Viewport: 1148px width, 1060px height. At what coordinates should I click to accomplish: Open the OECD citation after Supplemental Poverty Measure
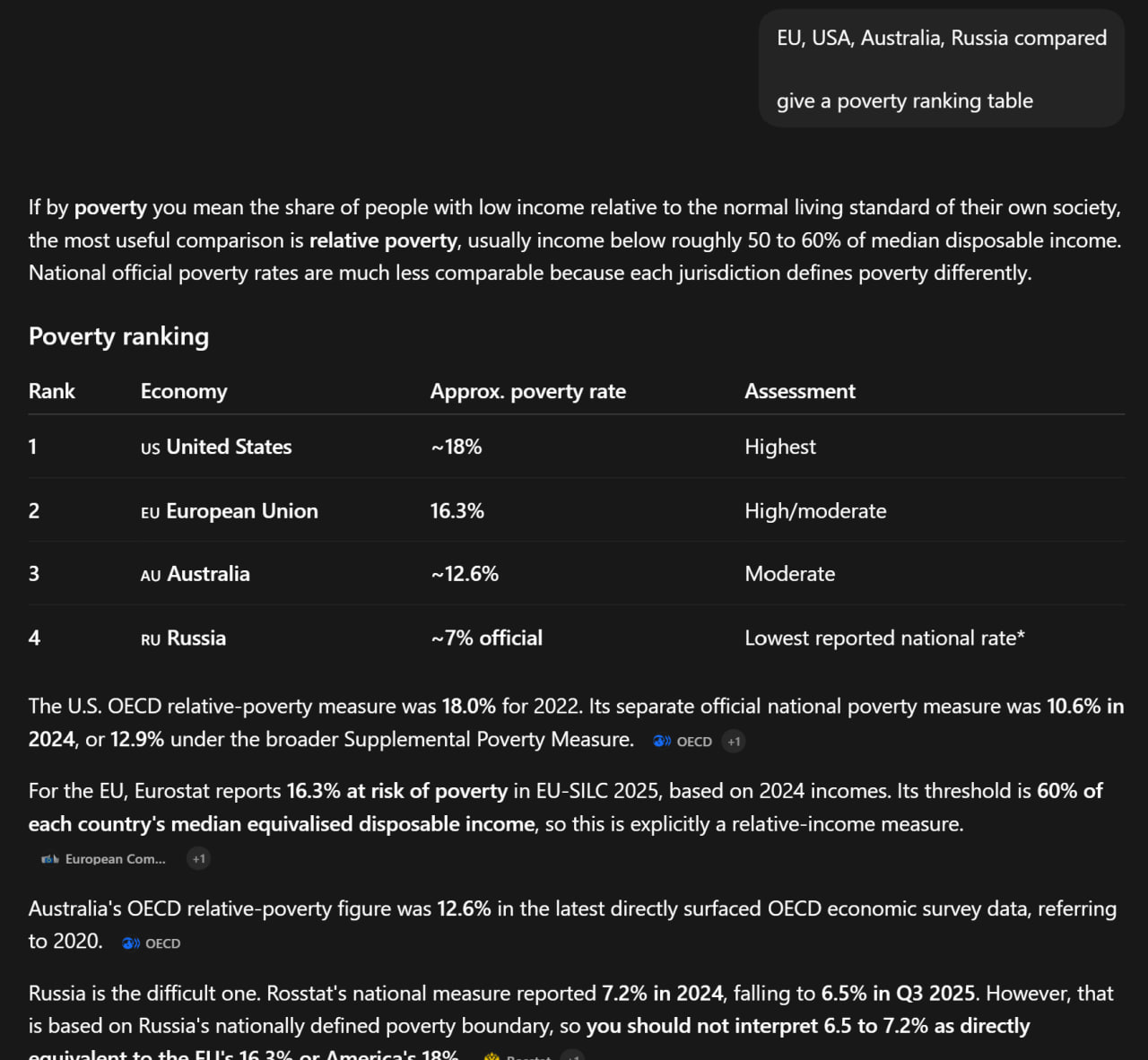pos(683,742)
